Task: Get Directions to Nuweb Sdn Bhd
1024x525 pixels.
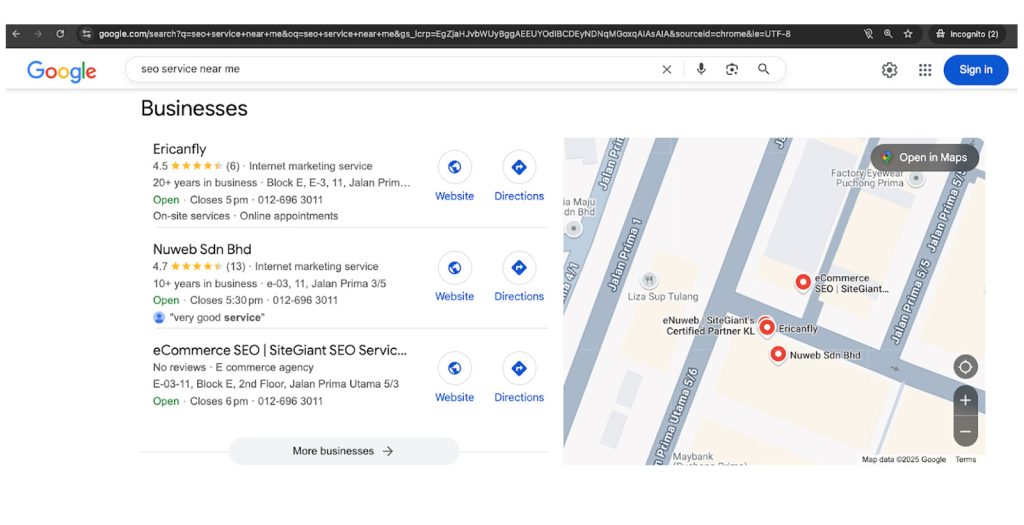Action: [x=519, y=268]
